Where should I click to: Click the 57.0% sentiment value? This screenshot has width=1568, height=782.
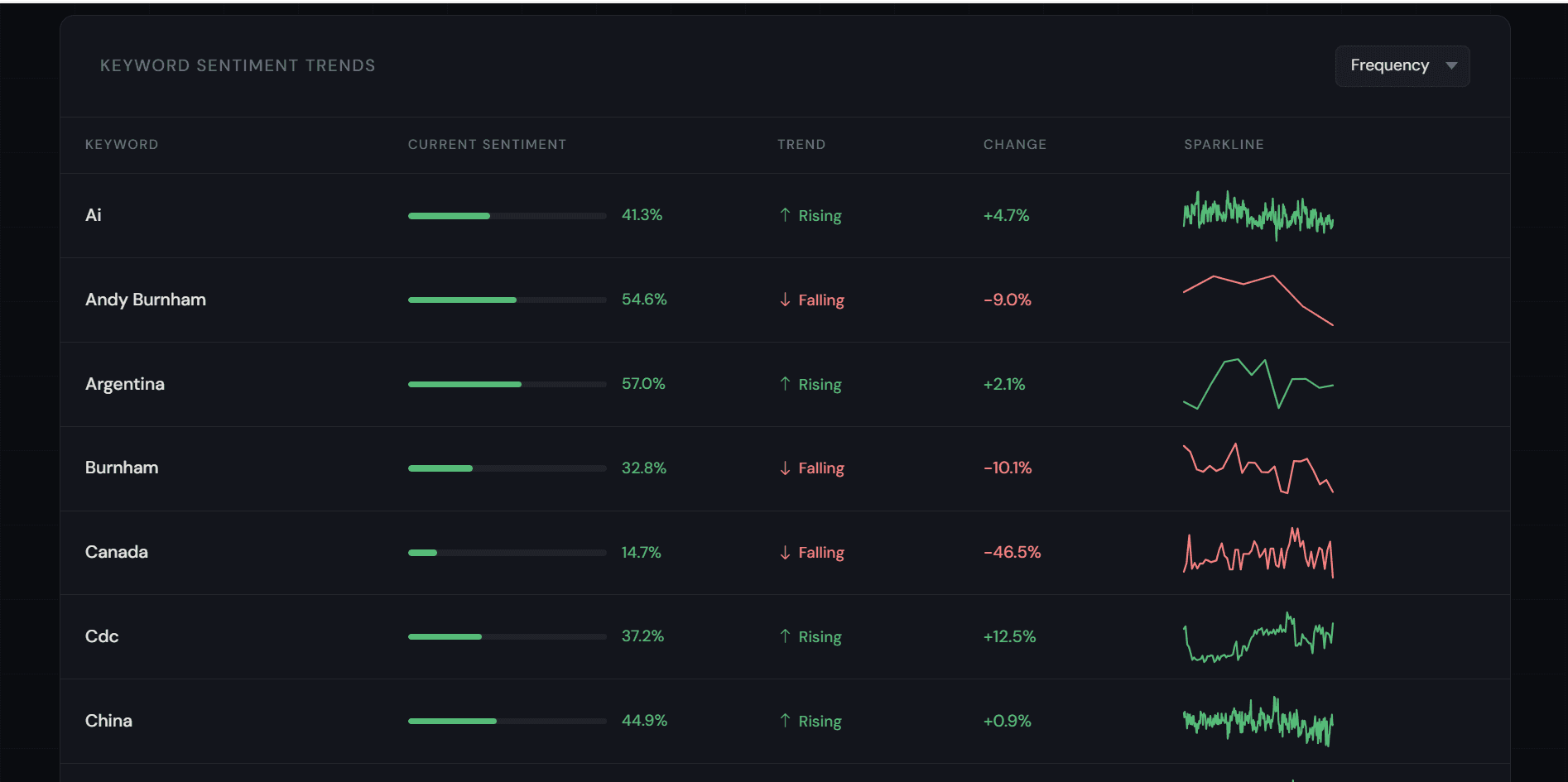643,384
